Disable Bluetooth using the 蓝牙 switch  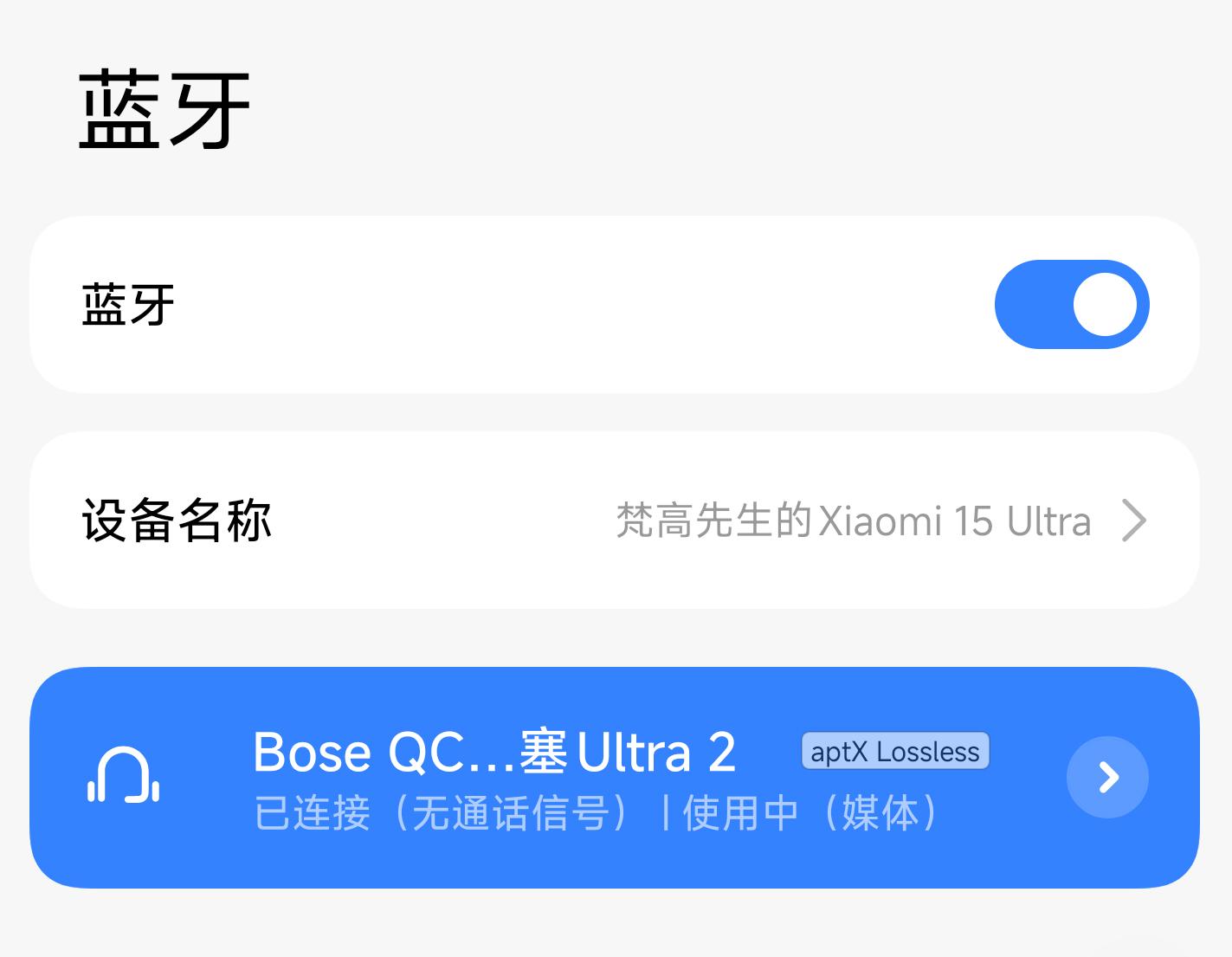pyautogui.click(x=1072, y=305)
